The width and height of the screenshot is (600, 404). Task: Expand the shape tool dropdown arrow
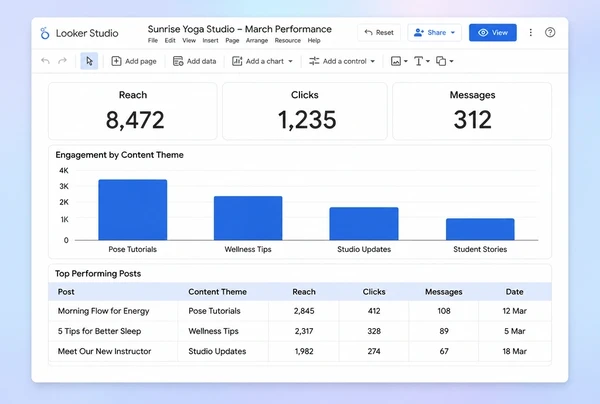point(452,61)
